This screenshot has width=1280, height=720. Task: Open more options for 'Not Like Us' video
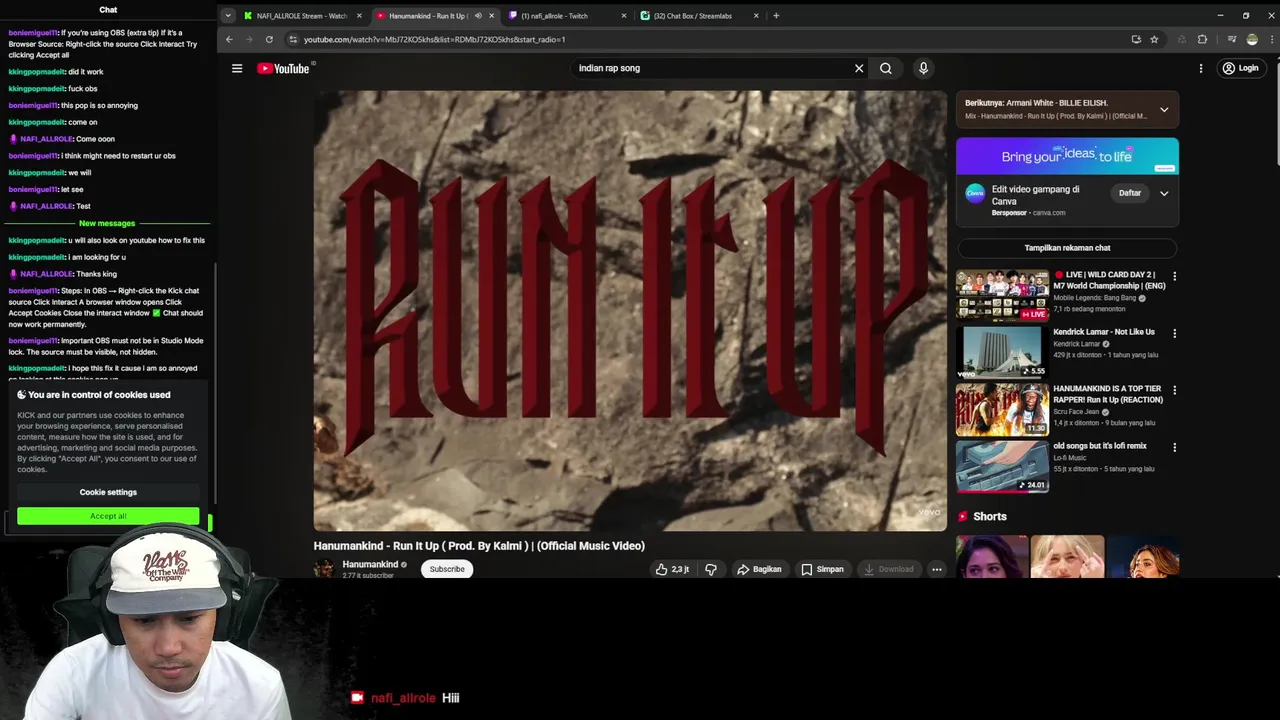point(1174,333)
